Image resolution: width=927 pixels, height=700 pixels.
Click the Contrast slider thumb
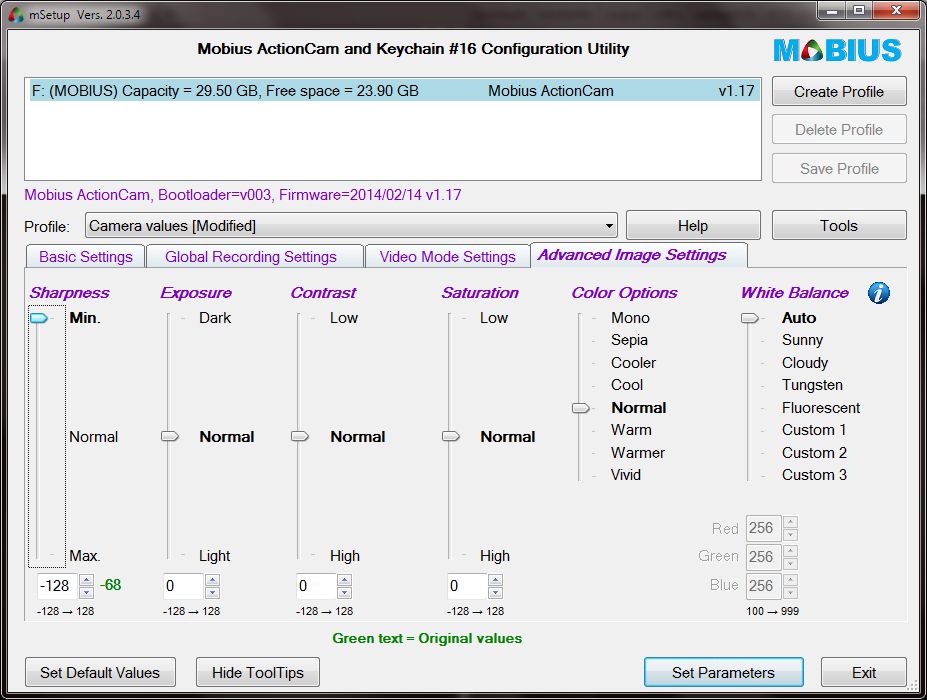(x=300, y=436)
